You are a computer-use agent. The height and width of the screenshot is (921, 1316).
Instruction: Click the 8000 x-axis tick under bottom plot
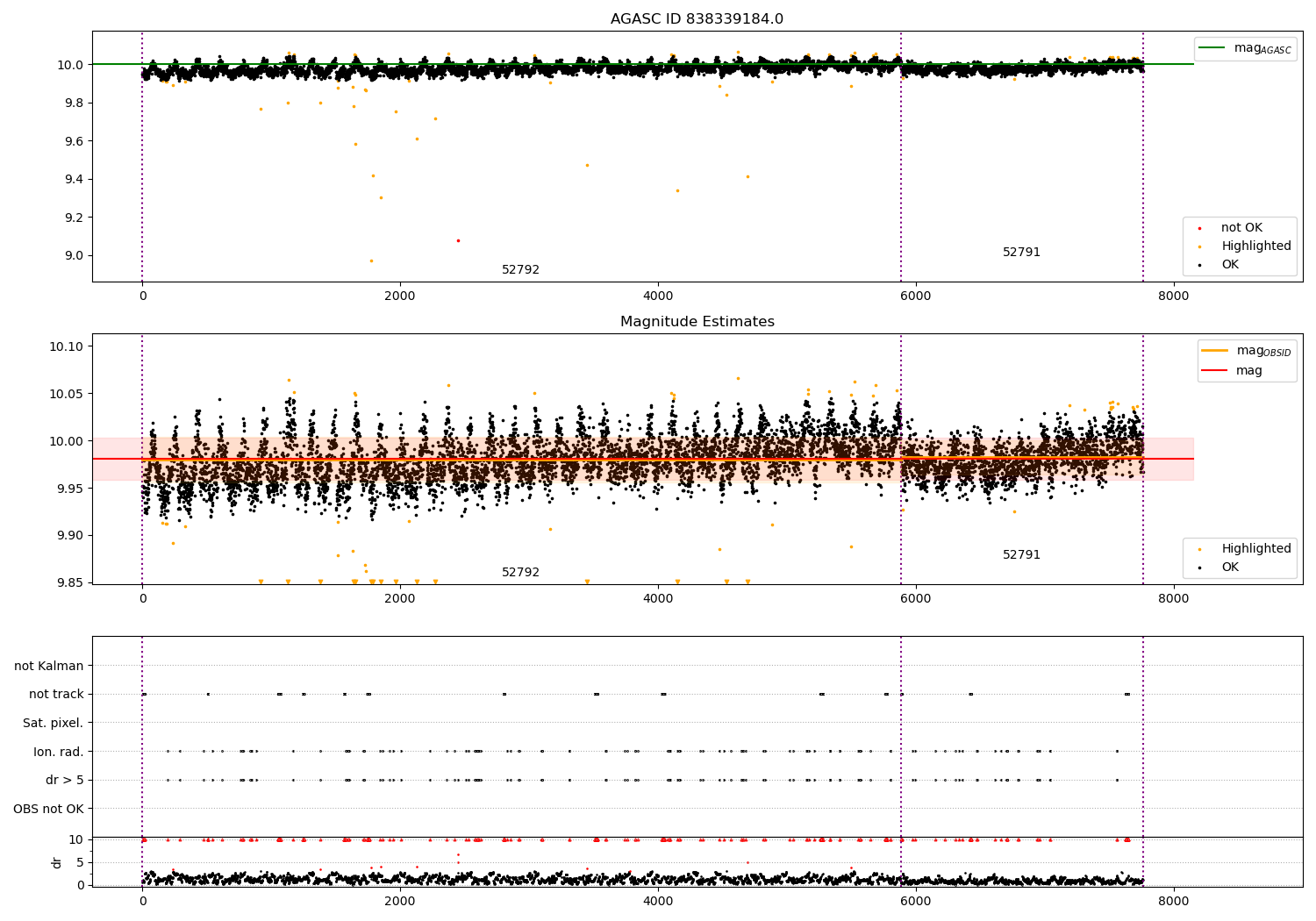click(x=1173, y=901)
